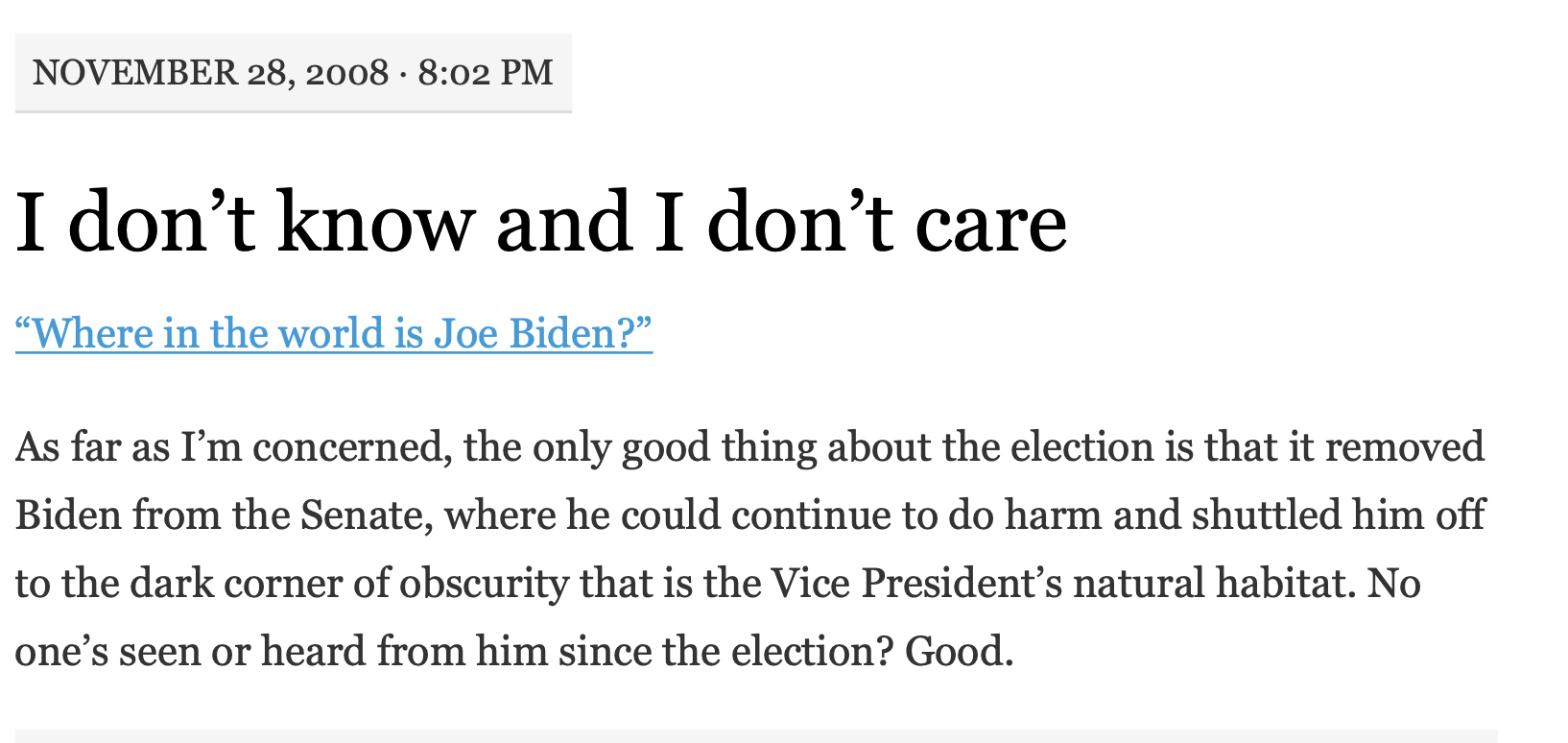
Task: Click the word "know" in the headline
Action: pyautogui.click(x=375, y=223)
